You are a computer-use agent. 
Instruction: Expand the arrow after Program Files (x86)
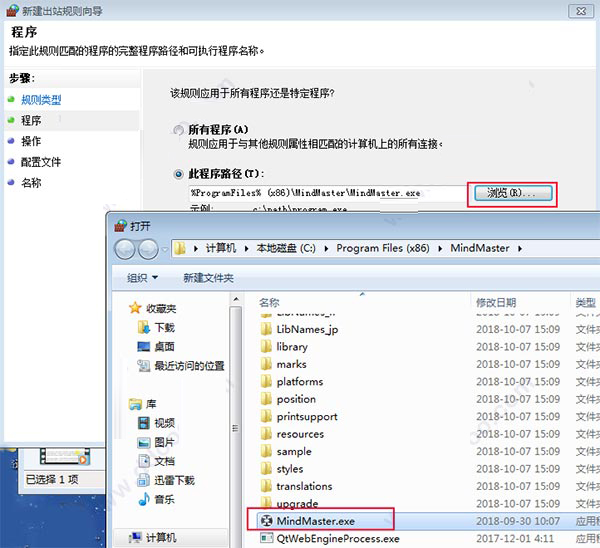tap(440, 249)
